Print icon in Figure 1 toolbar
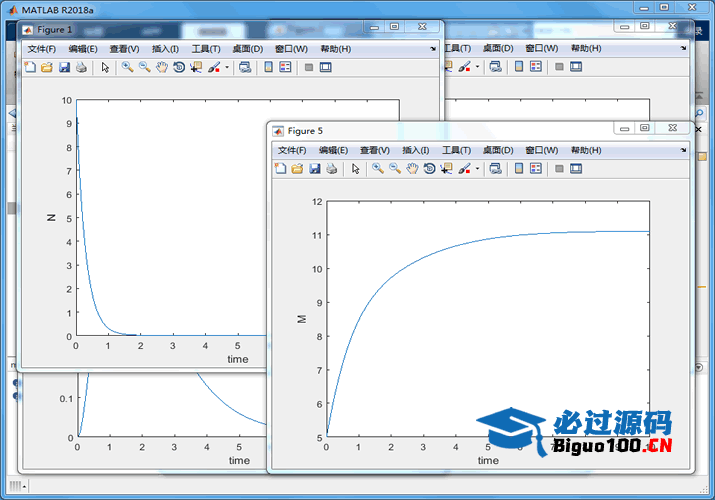This screenshot has height=500, width=715. coord(82,67)
